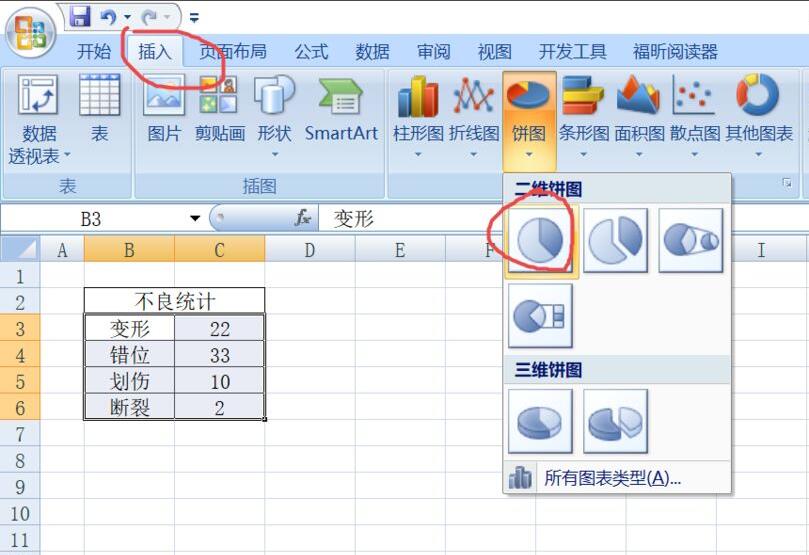This screenshot has height=555, width=809.
Task: Open 其他图表 other charts menu
Action: coord(758,116)
